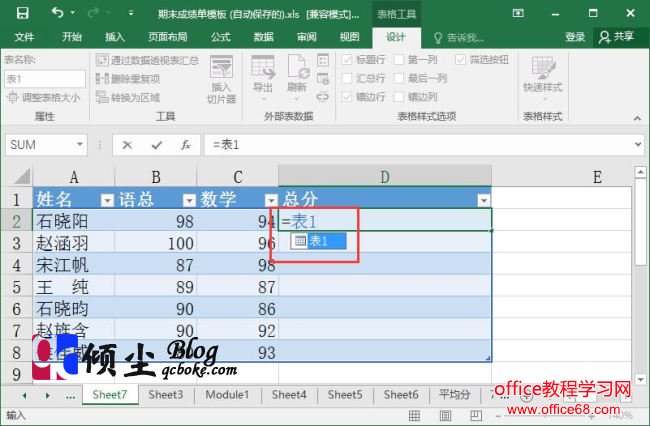Click 删除重复项 remove duplicates
The image size is (650, 426).
pyautogui.click(x=128, y=78)
